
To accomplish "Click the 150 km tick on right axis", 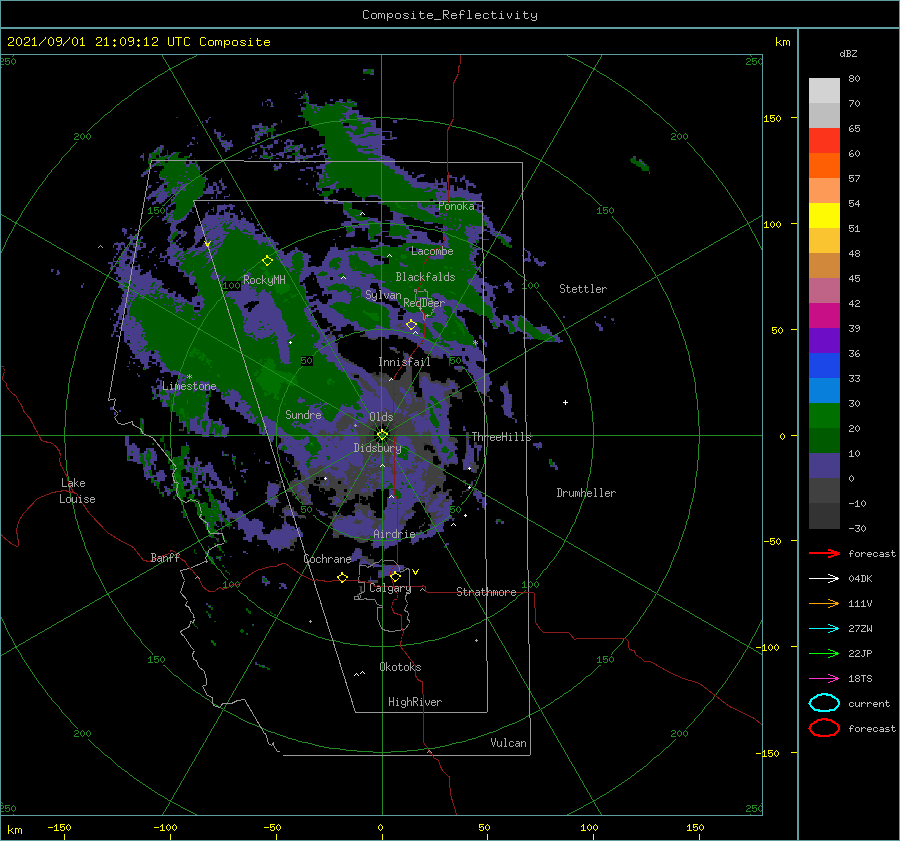I will [772, 118].
